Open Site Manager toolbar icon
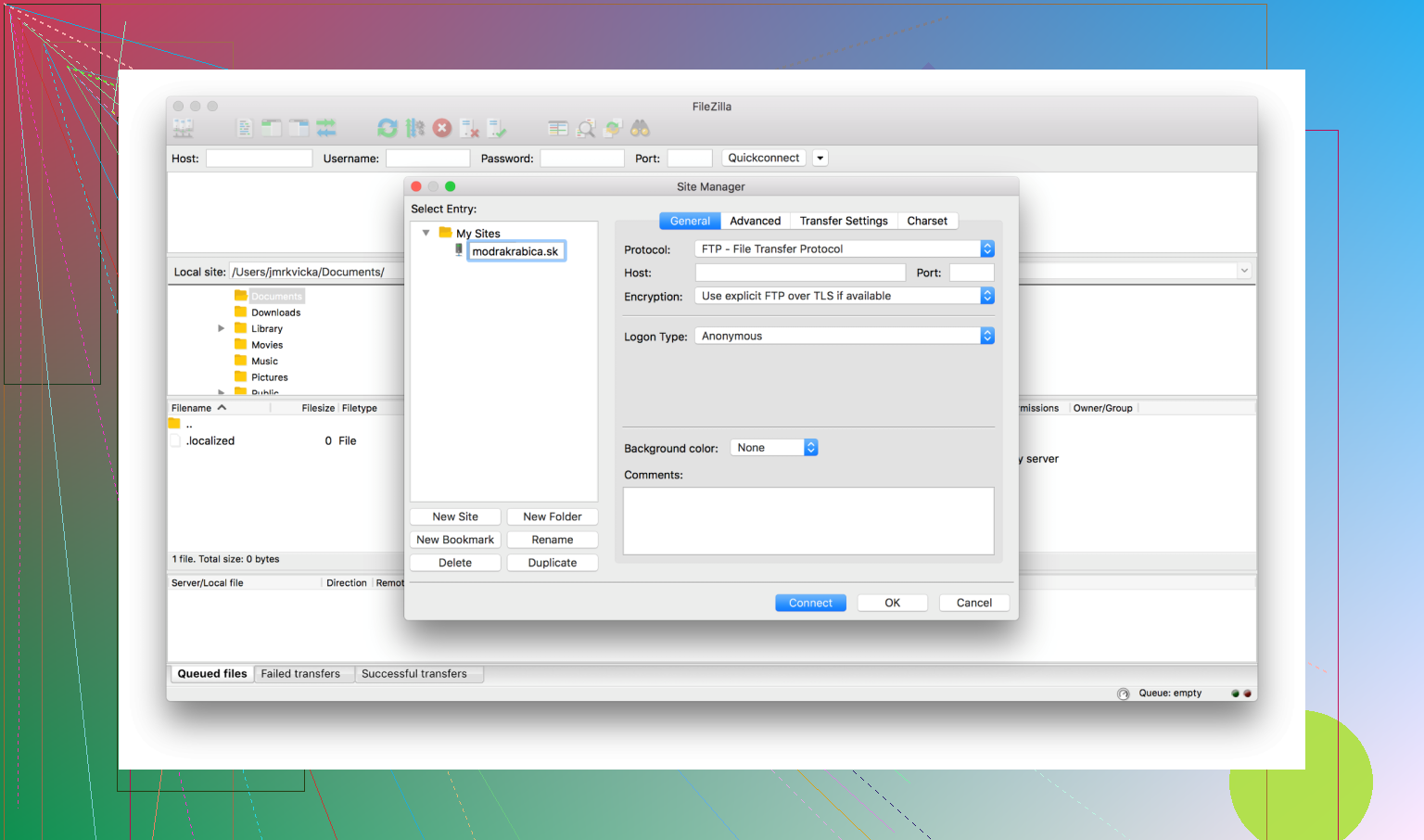1424x840 pixels. click(184, 129)
